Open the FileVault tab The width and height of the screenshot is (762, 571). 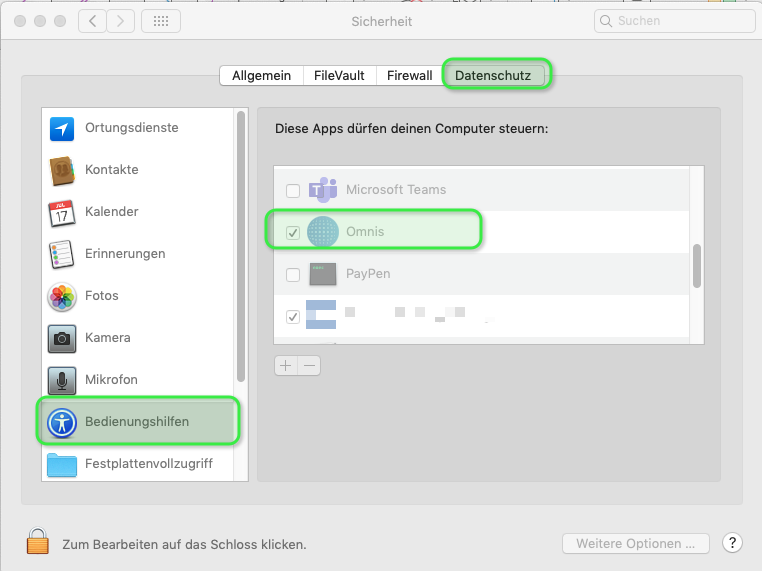[x=340, y=75]
